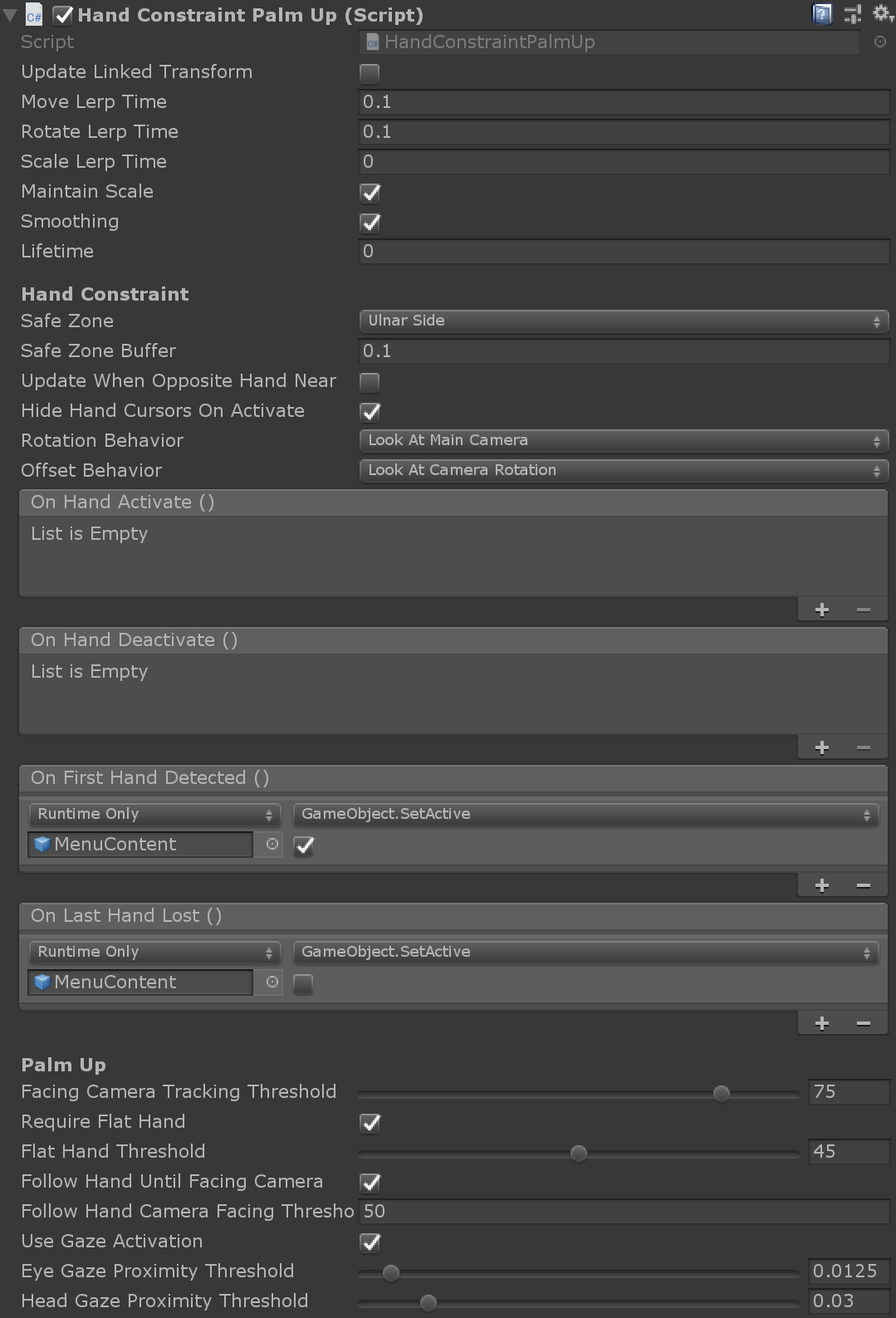
Task: Adjust Facing Camera Tracking Threshold slider handle
Action: (722, 1093)
